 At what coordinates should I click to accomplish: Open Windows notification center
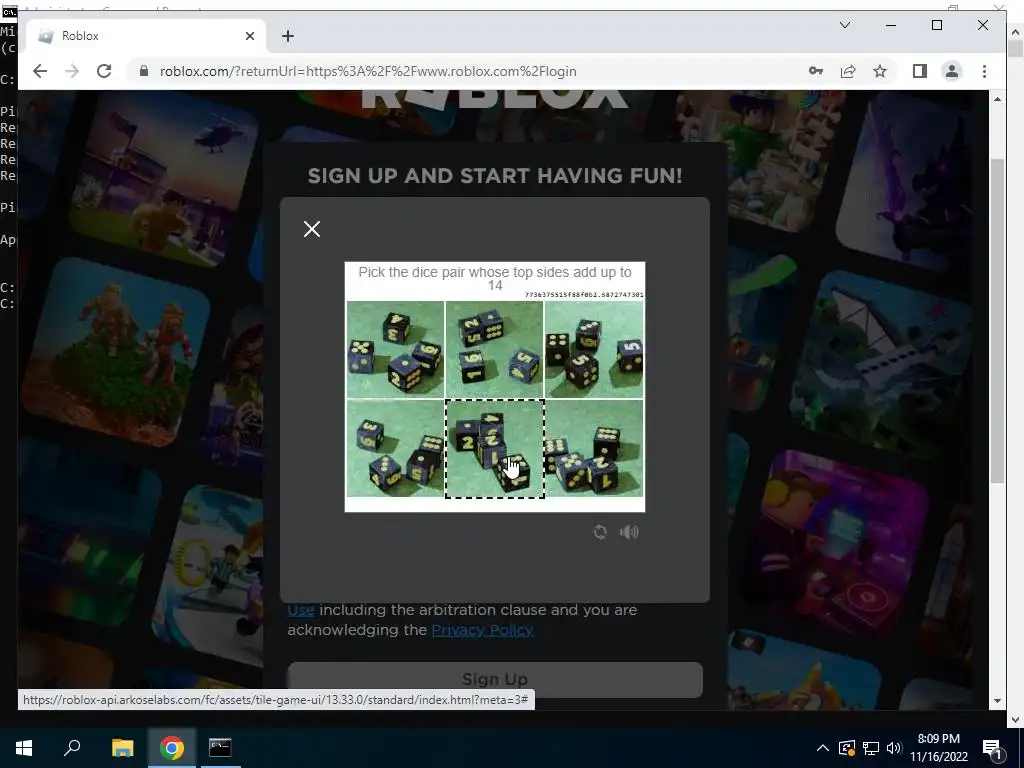coord(993,748)
